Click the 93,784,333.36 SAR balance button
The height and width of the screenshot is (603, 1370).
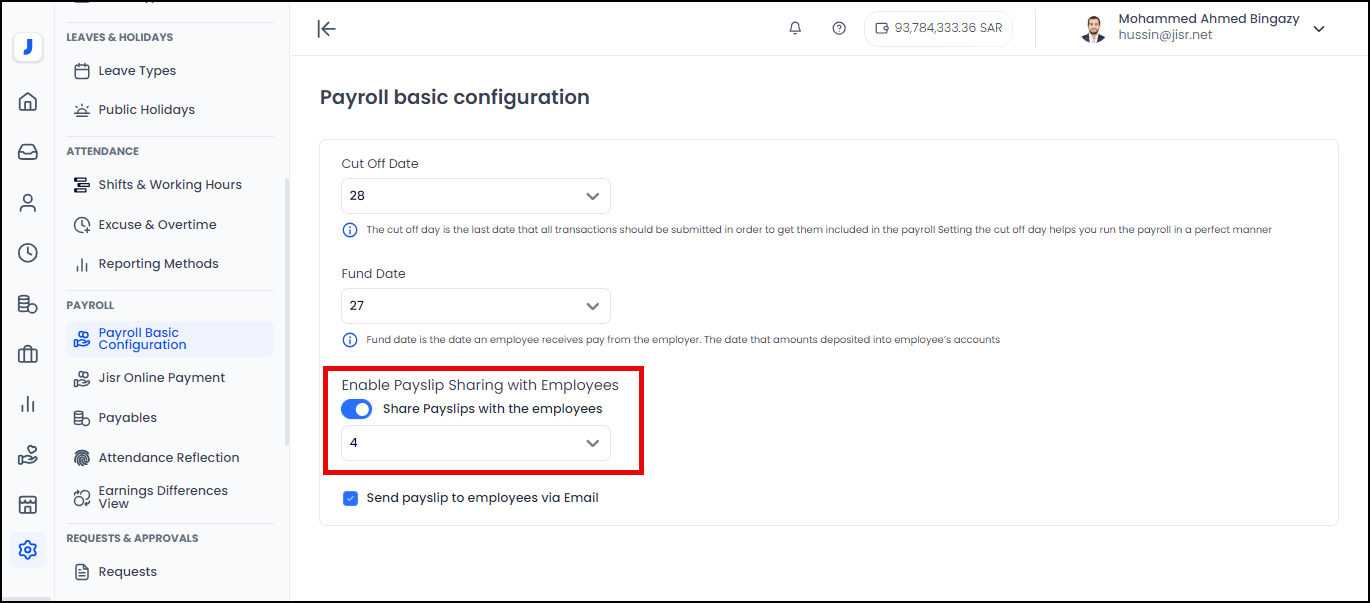(938, 28)
